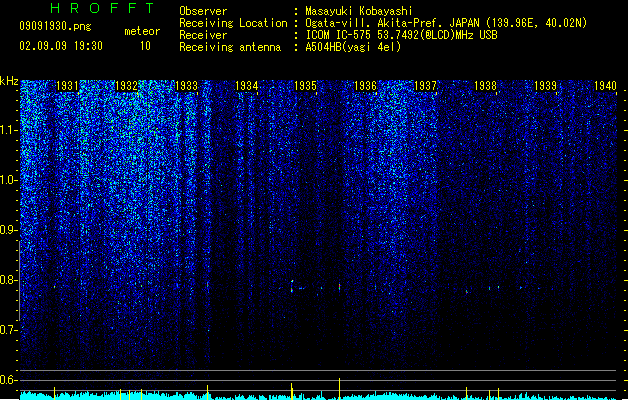Click the 1939 time label
The height and width of the screenshot is (400, 629).
(x=545, y=86)
